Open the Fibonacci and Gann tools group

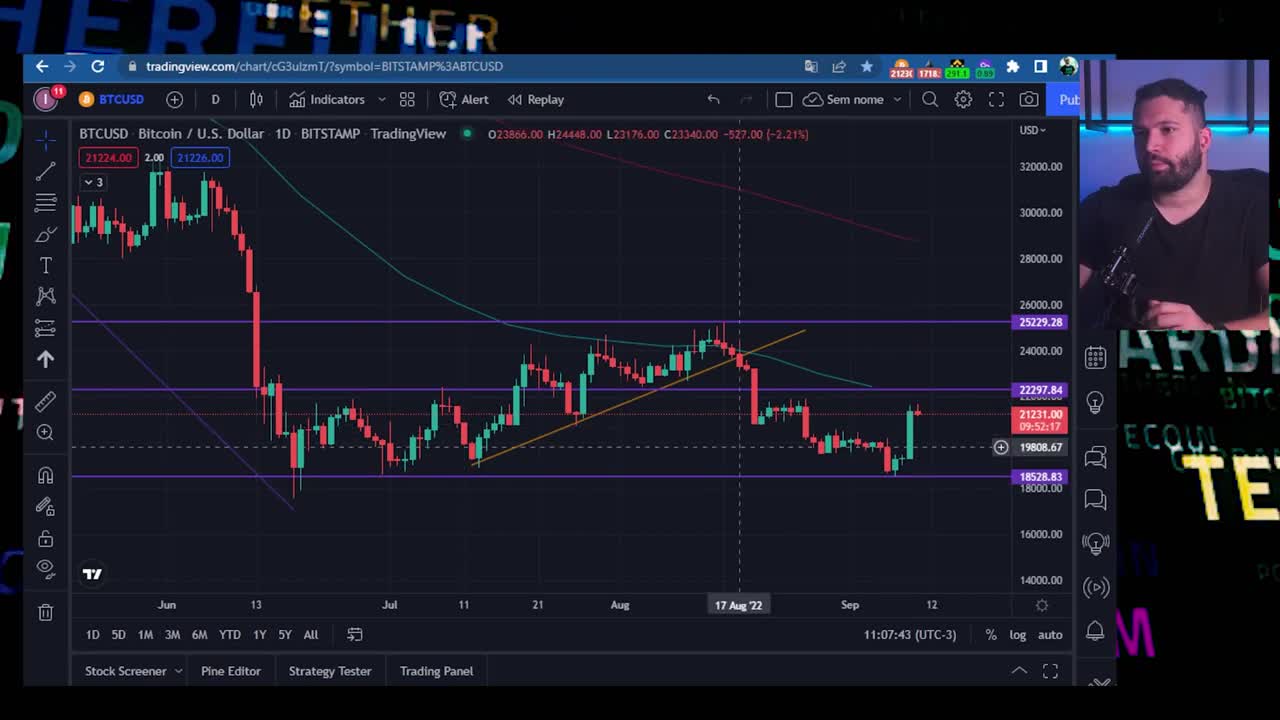[x=45, y=203]
